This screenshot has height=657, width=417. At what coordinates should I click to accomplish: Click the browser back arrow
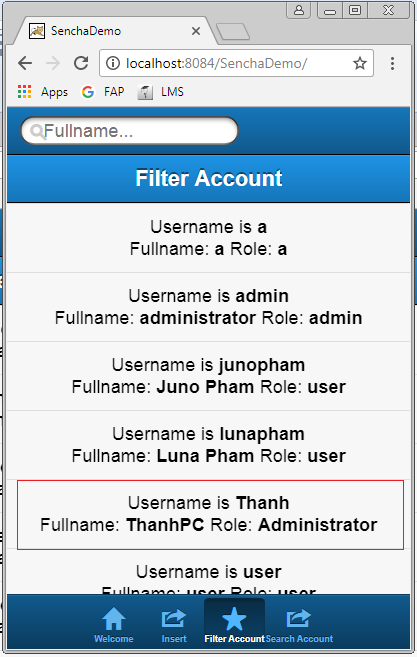[25, 63]
